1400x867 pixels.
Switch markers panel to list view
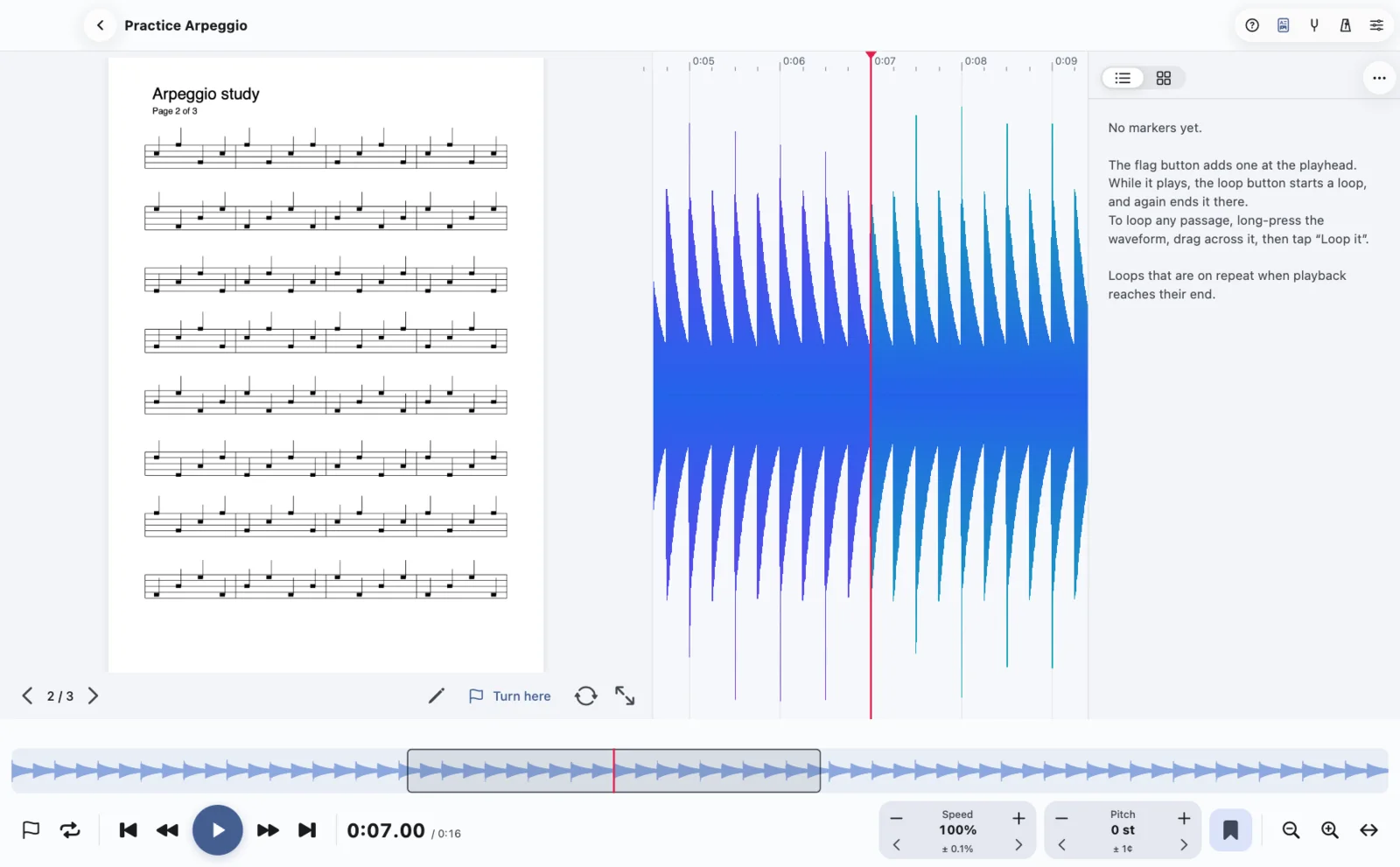[1123, 78]
